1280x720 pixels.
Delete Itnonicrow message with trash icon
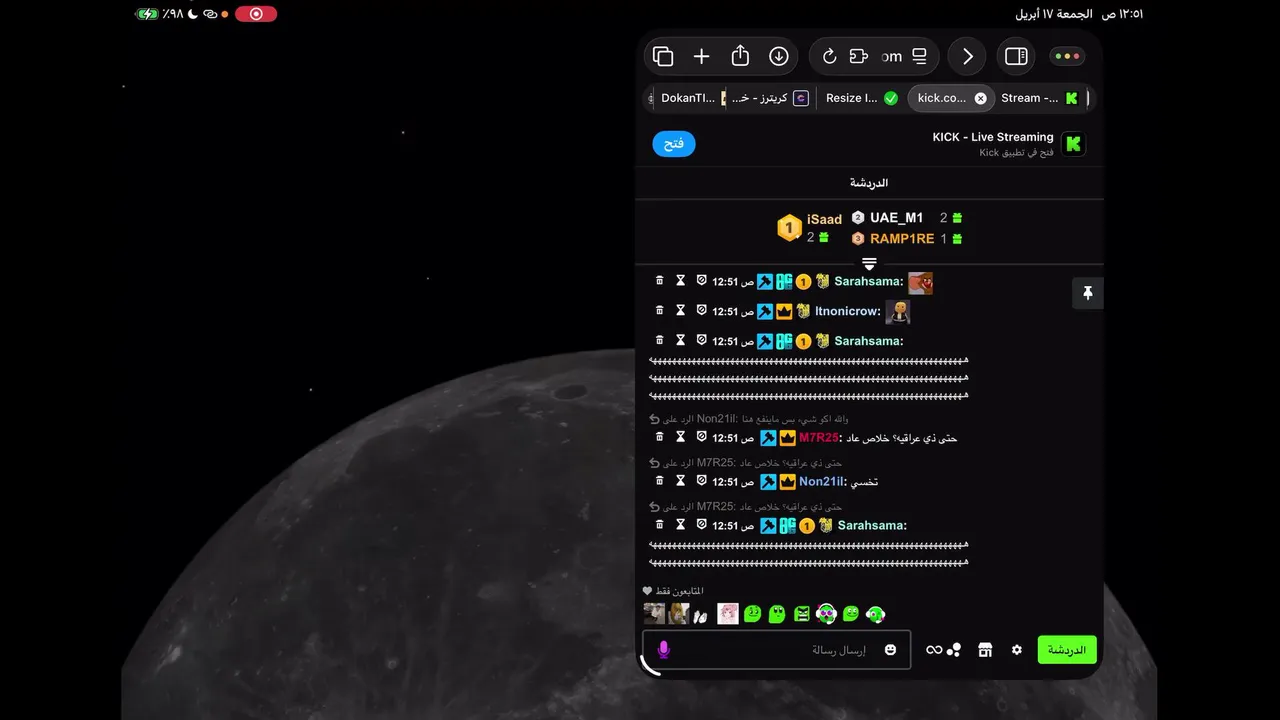click(659, 311)
